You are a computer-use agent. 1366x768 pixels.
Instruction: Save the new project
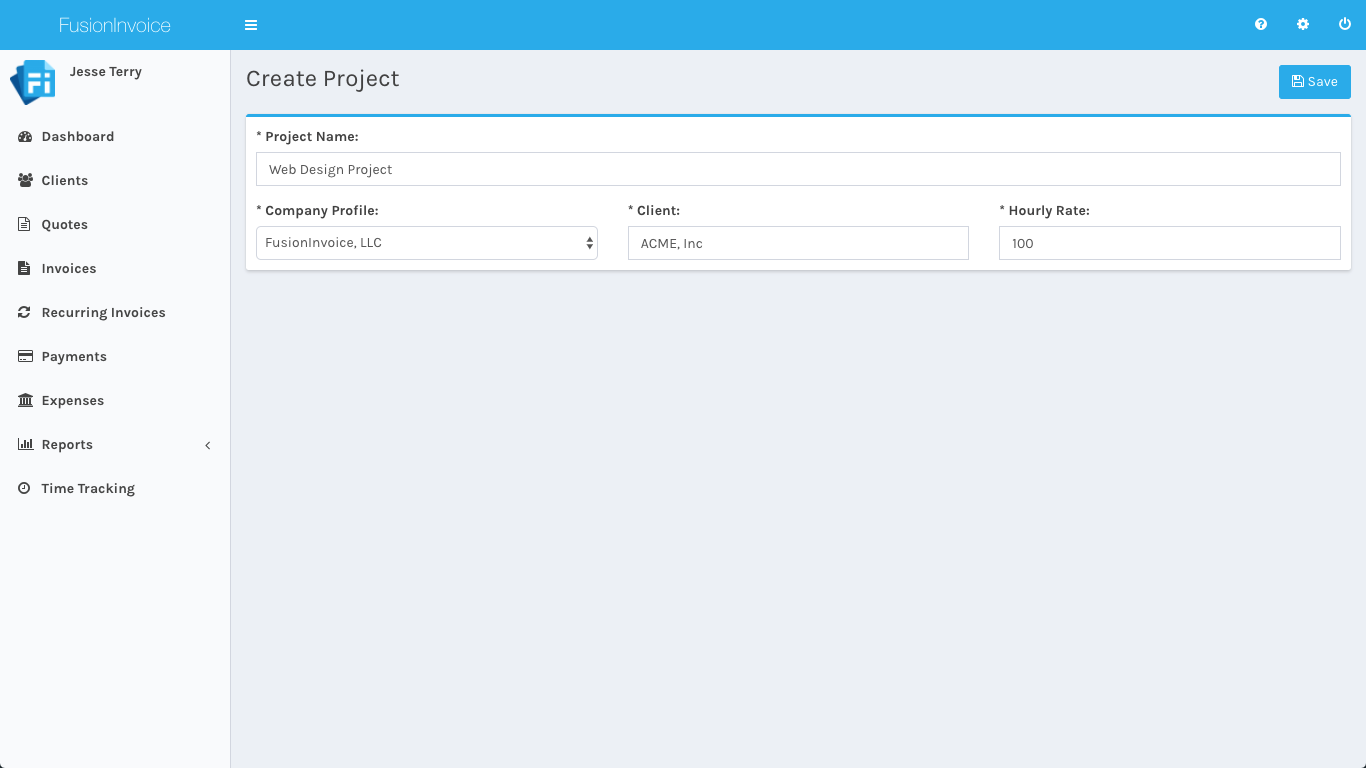[x=1314, y=82]
